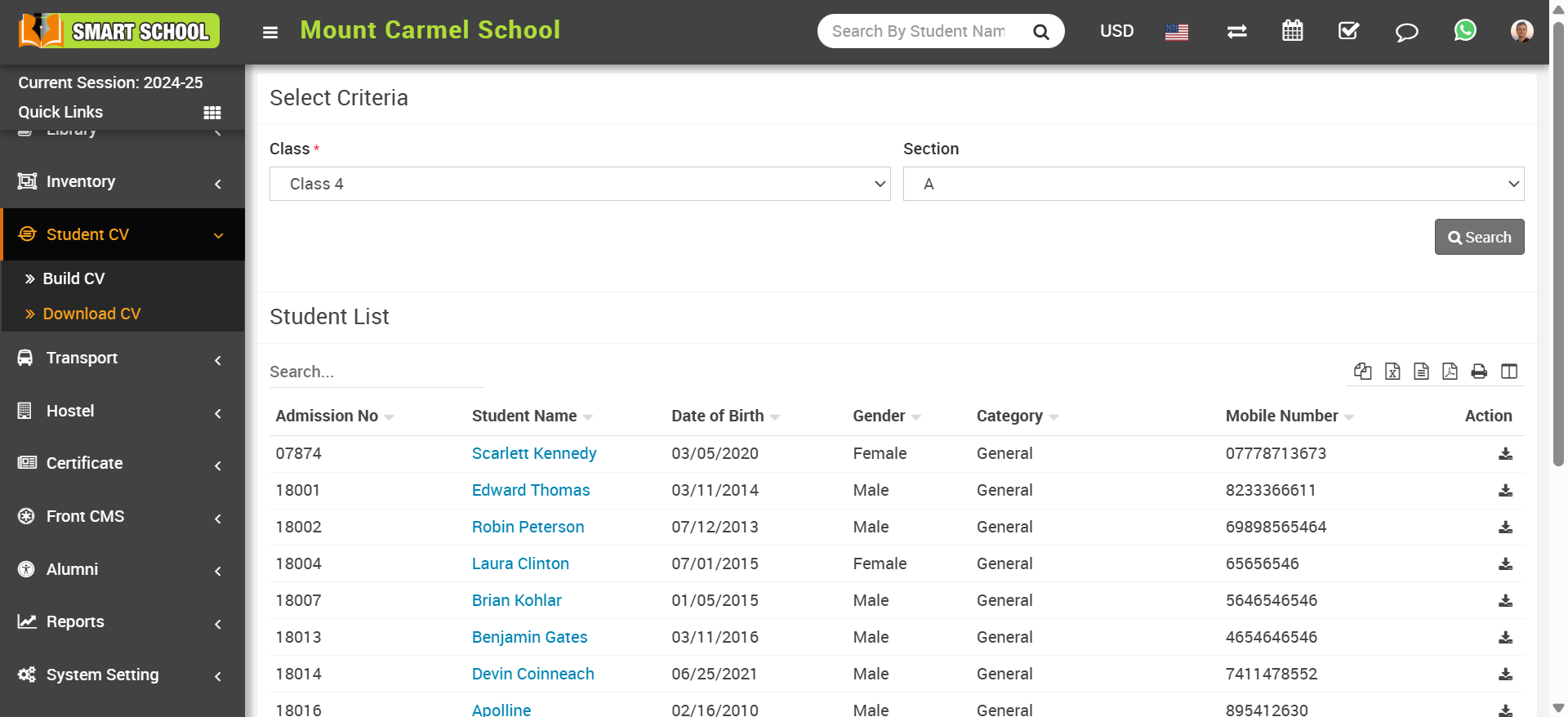The image size is (1568, 717).
Task: Download CV for Devin Coinneach
Action: 1505,675
